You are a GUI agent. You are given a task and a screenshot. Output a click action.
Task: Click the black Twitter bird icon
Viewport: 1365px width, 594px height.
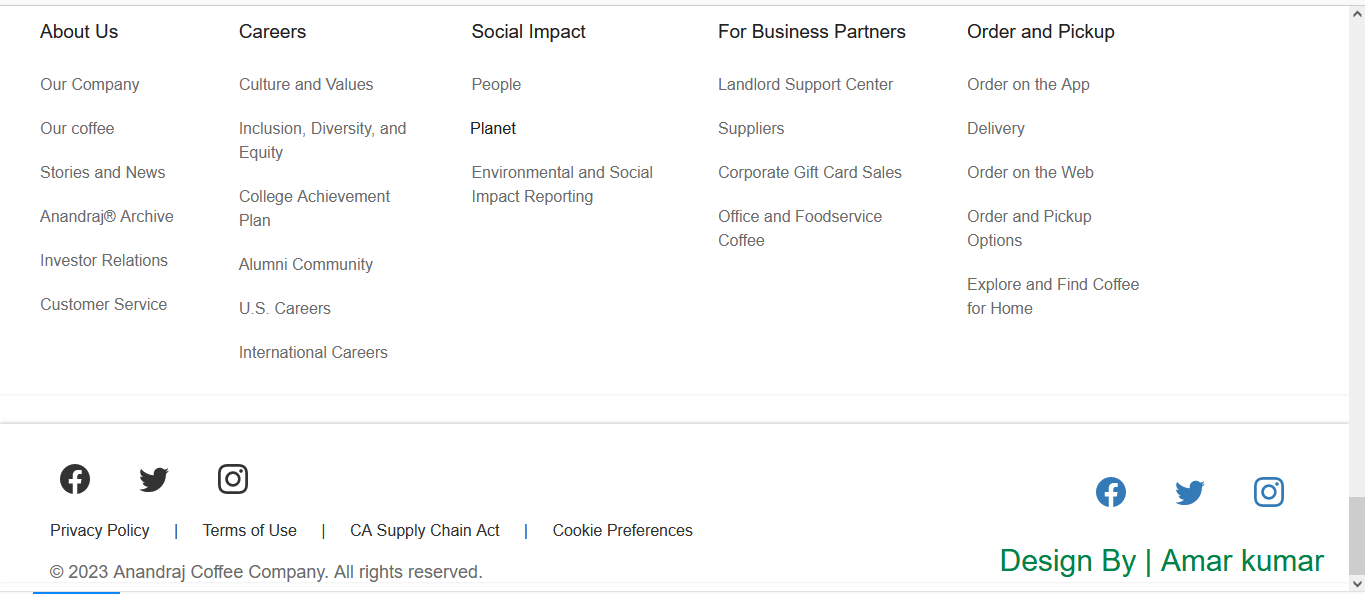(154, 480)
